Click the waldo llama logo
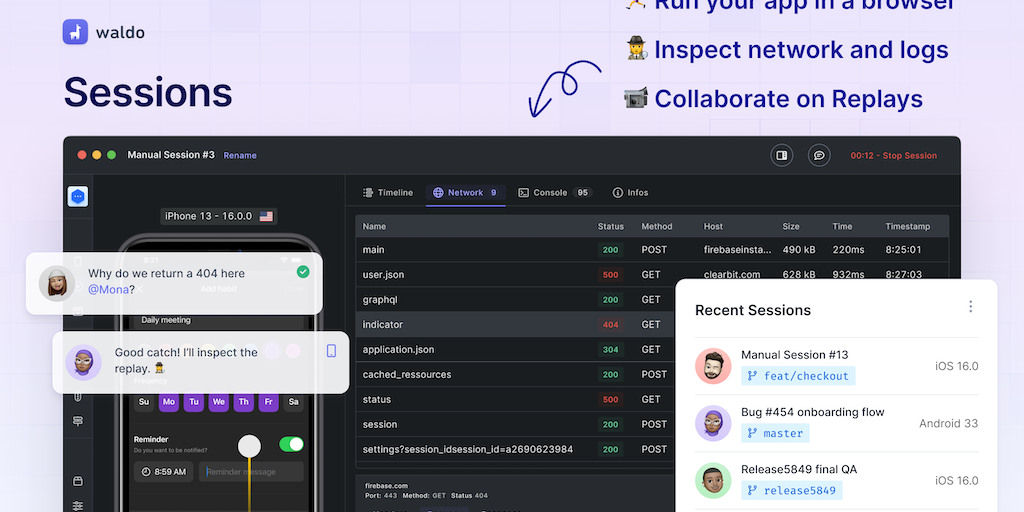The image size is (1024, 512). click(75, 32)
